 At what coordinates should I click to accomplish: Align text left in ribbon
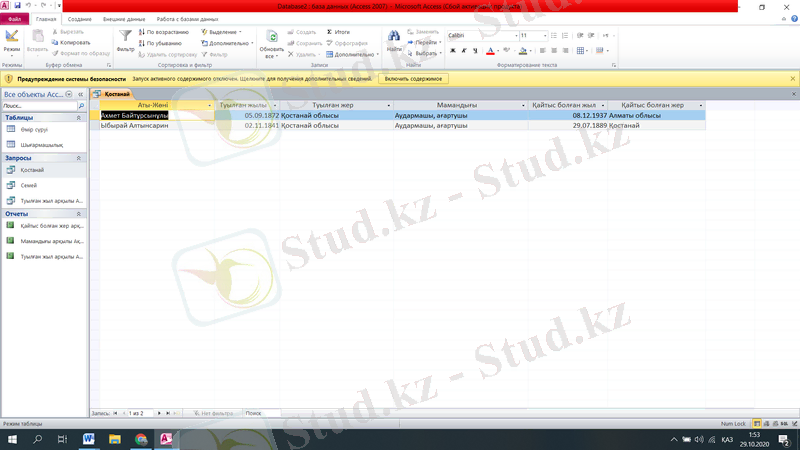(542, 51)
